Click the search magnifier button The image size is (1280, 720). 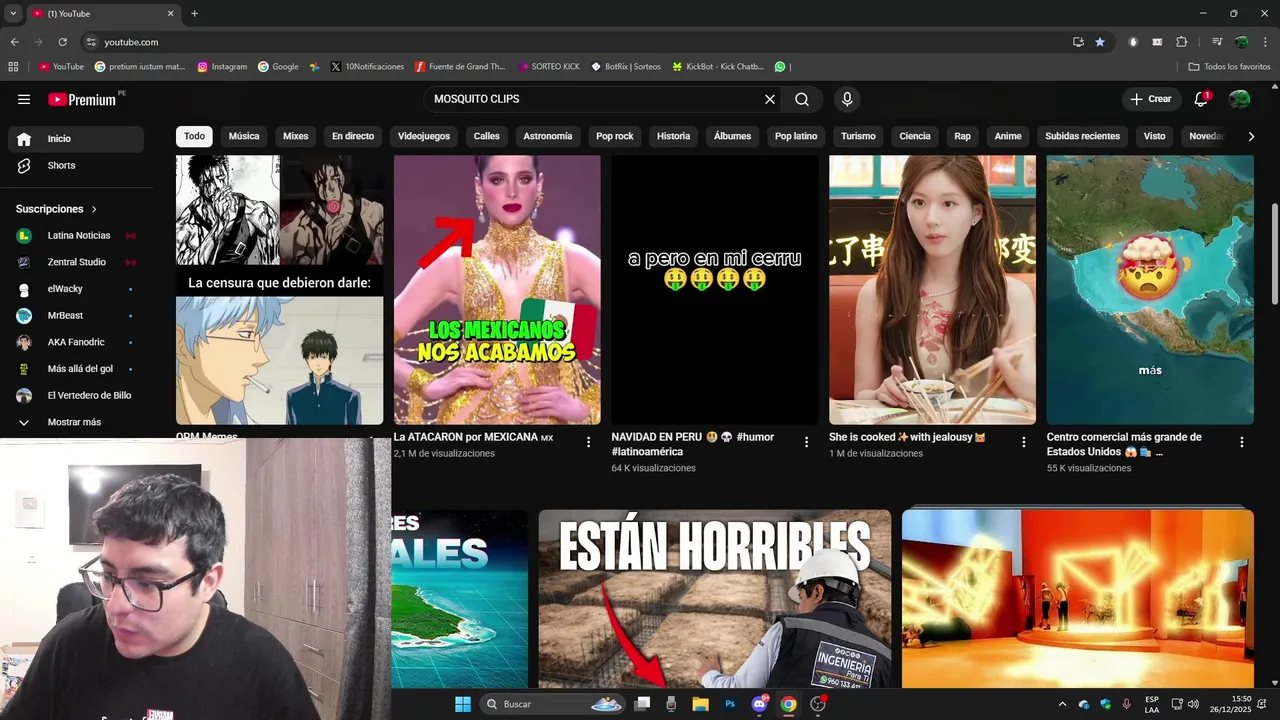pos(802,99)
